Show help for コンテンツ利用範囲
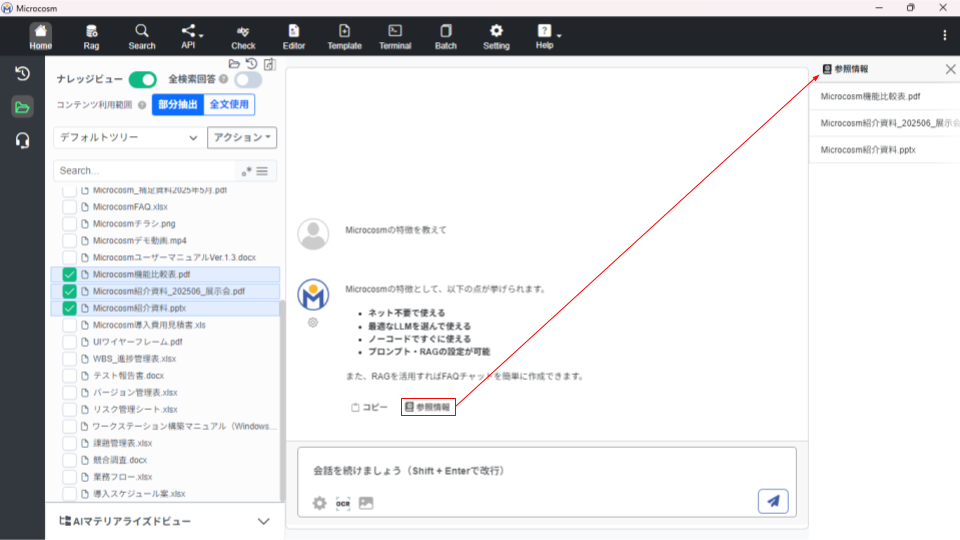 pos(142,105)
